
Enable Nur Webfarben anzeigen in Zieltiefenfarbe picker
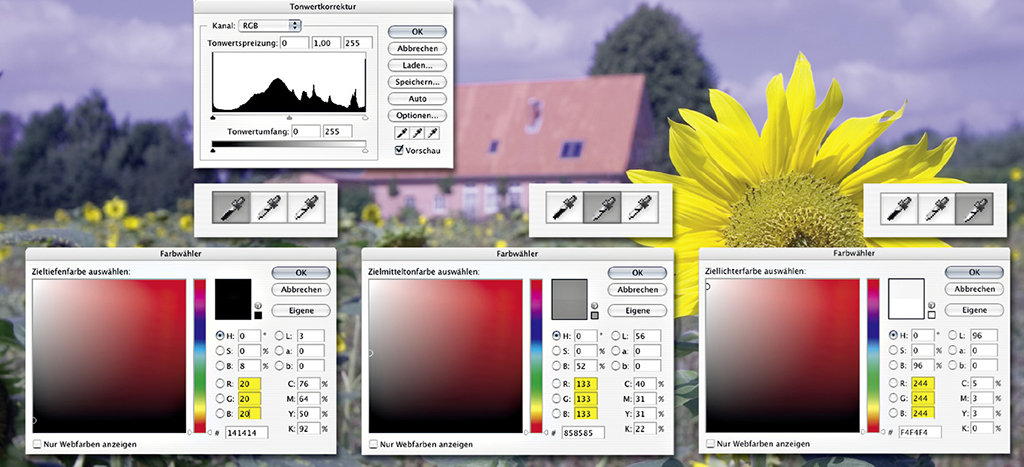pos(38,443)
